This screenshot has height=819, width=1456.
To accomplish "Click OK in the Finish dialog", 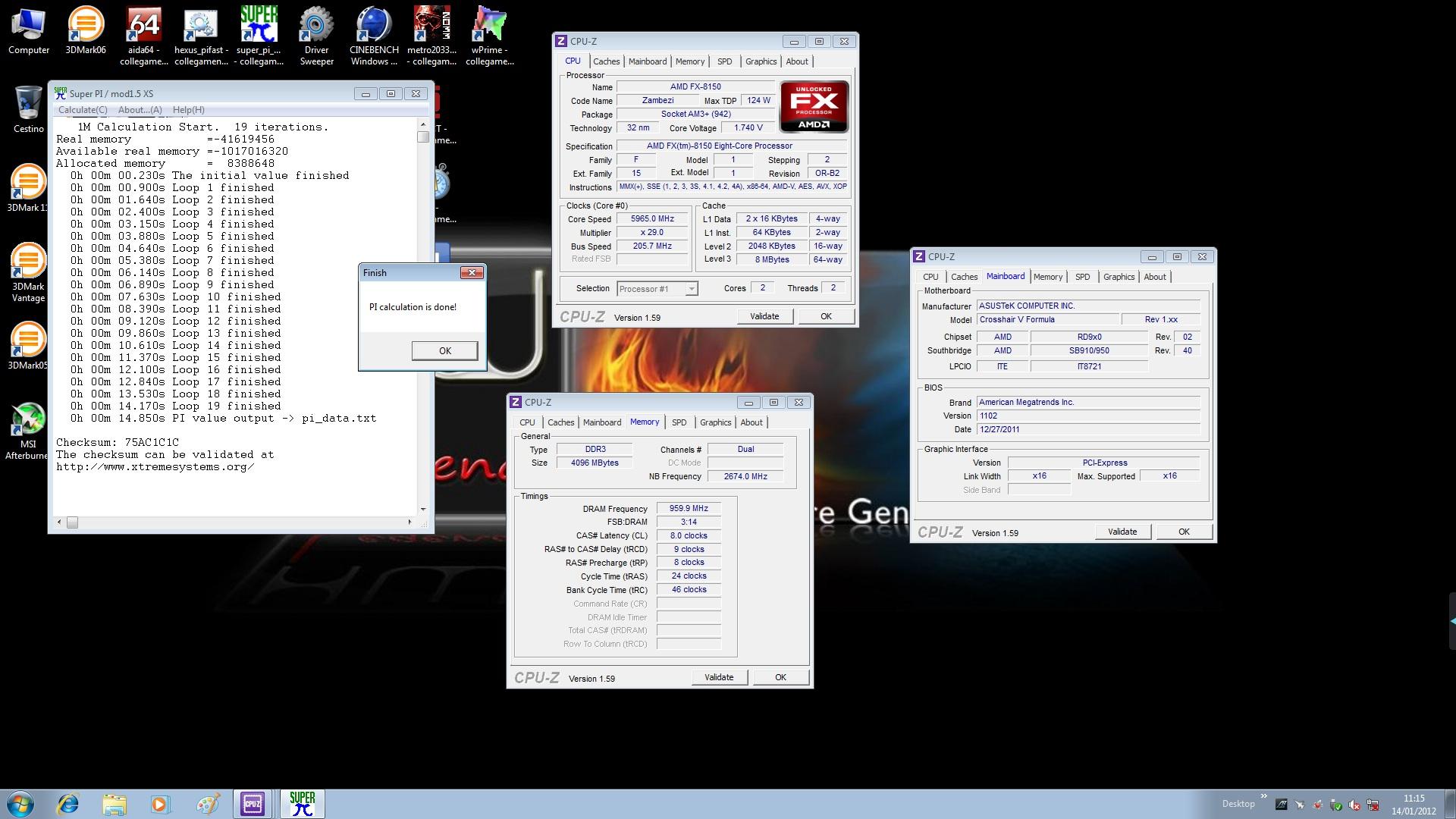I will click(444, 350).
